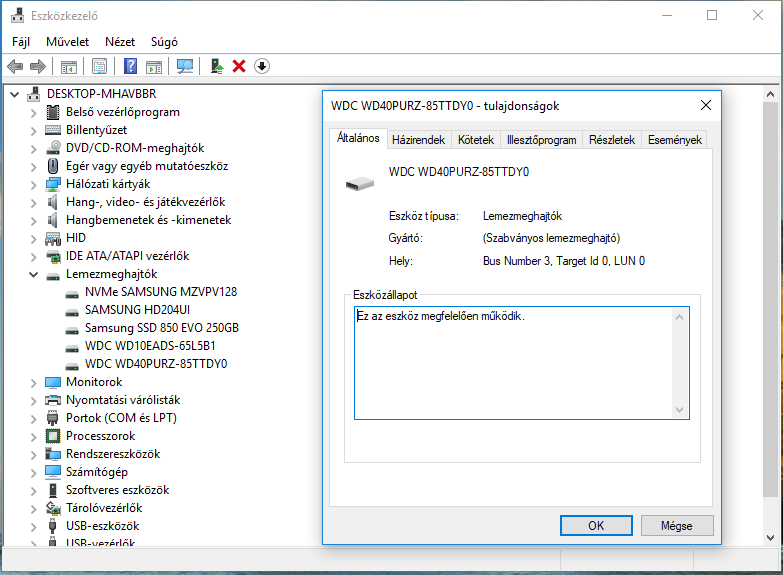Switch to the Házirendek tab
The height and width of the screenshot is (575, 783).
(418, 140)
